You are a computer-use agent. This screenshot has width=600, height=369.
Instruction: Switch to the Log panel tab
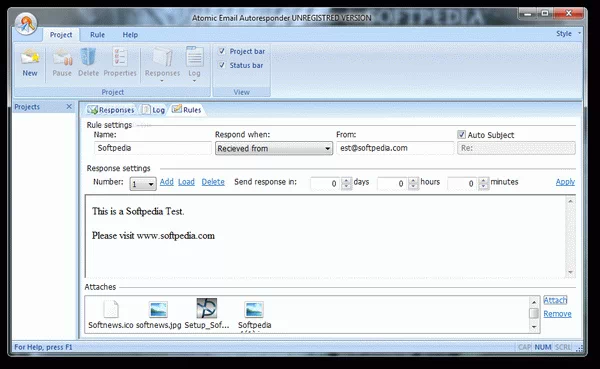[x=153, y=110]
